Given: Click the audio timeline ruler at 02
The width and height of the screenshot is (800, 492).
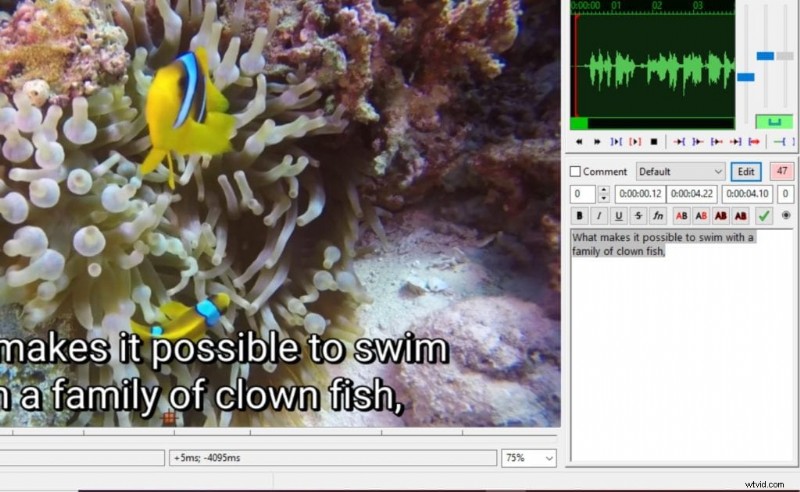Looking at the screenshot, I should click(x=657, y=6).
